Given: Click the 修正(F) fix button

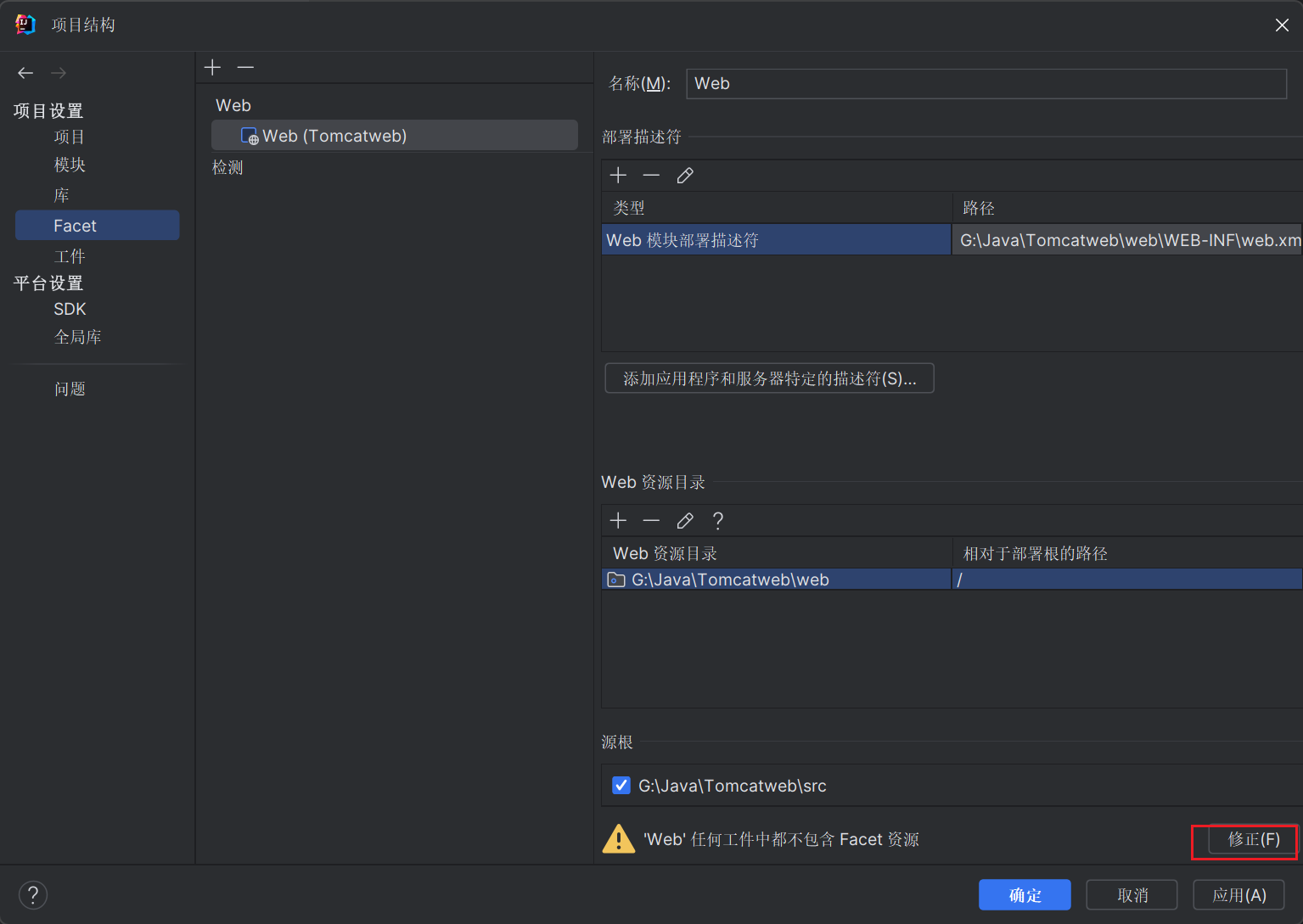Looking at the screenshot, I should click(x=1253, y=840).
